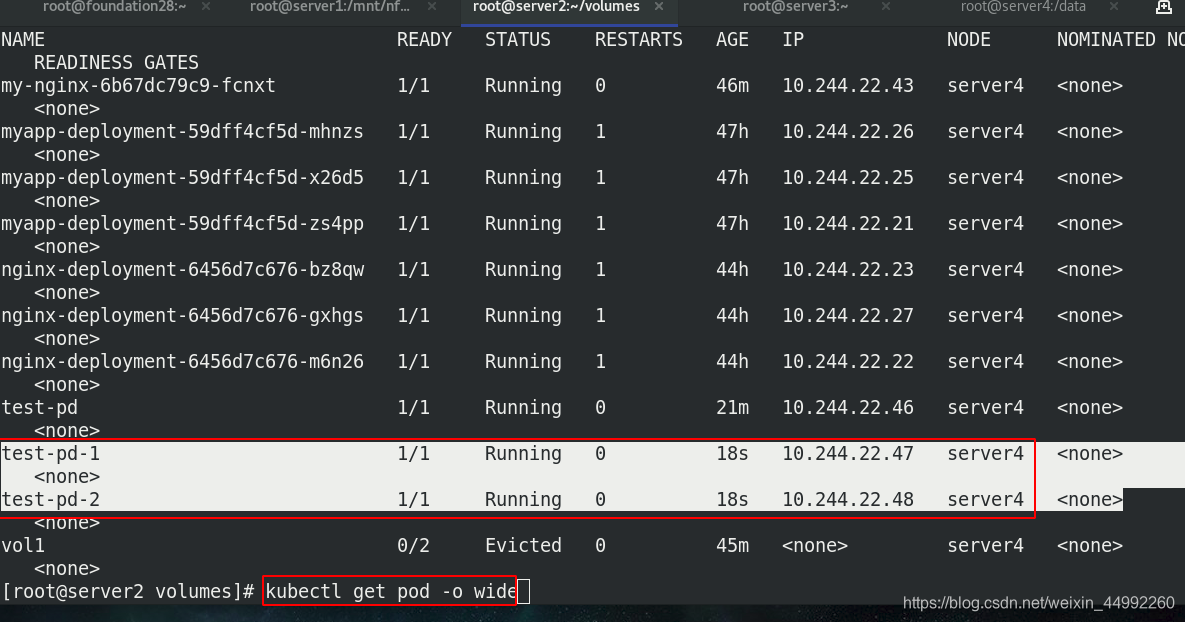
Task: Click IP address 10.244.22.25
Action: 848,178
